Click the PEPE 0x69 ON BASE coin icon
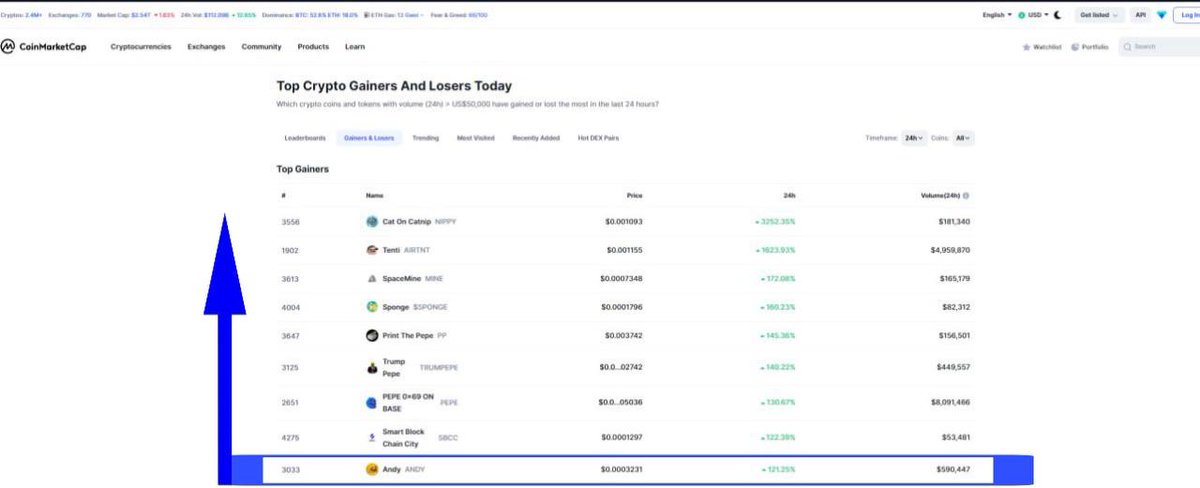The image size is (1200, 488). 372,402
